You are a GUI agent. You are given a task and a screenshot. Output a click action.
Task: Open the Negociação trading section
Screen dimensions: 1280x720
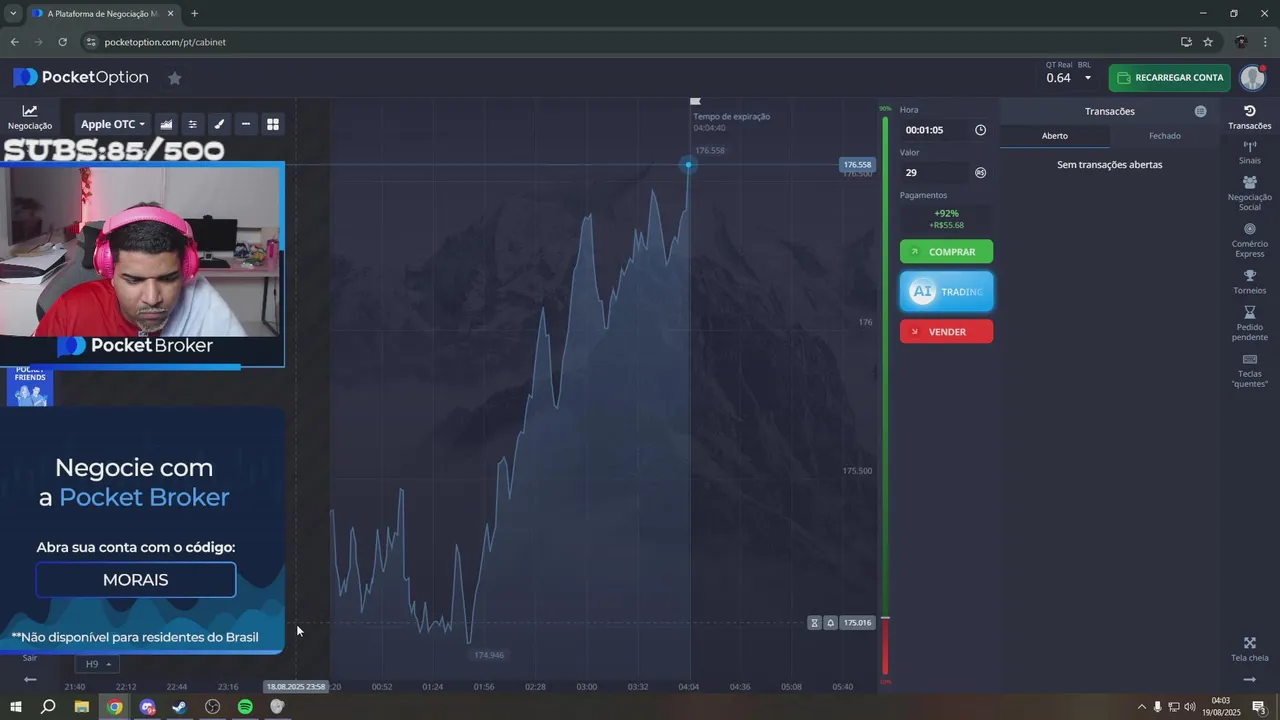30,118
